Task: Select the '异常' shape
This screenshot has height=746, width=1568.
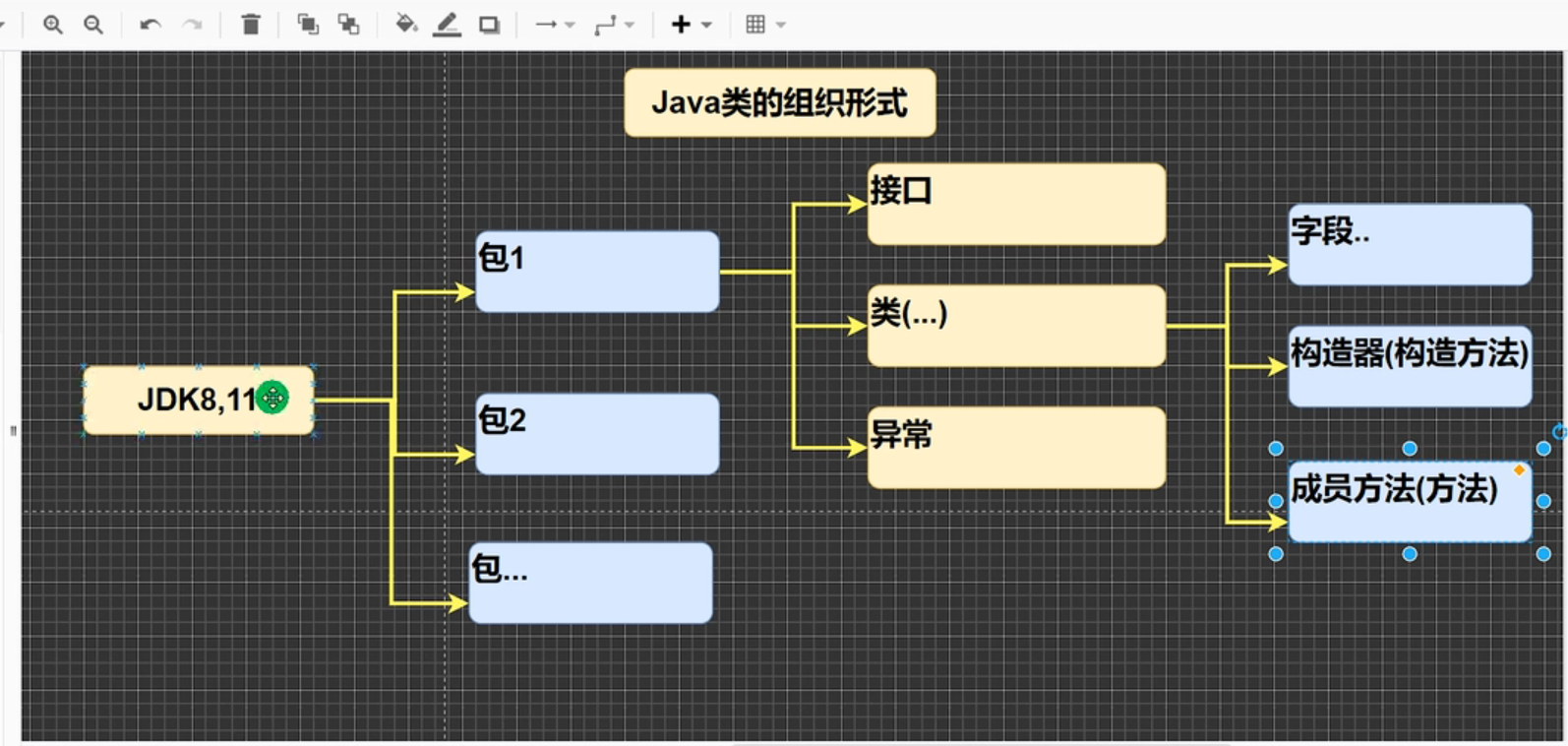Action: tap(1015, 448)
